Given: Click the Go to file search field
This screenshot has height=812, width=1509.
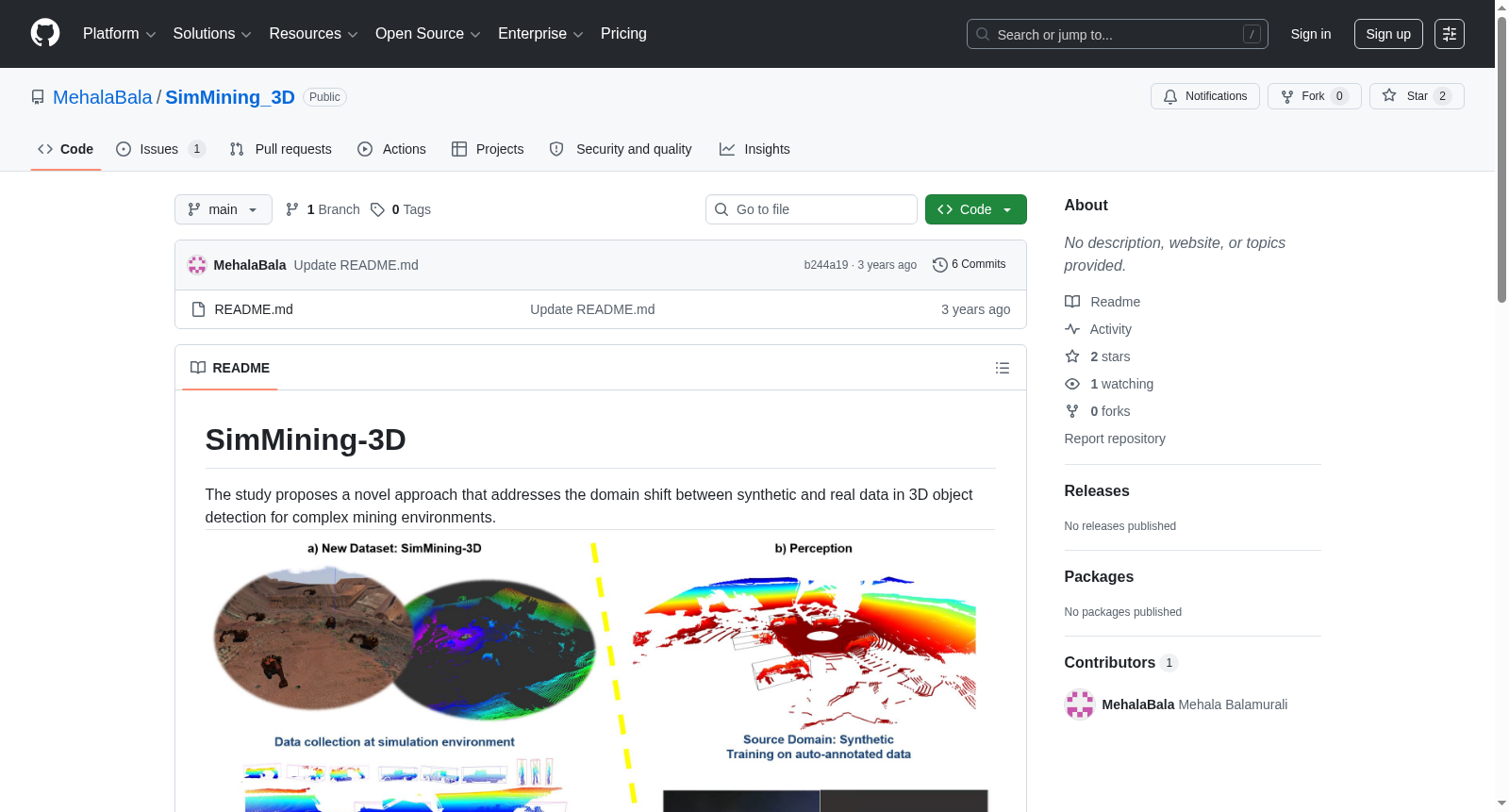Looking at the screenshot, I should pyautogui.click(x=811, y=209).
